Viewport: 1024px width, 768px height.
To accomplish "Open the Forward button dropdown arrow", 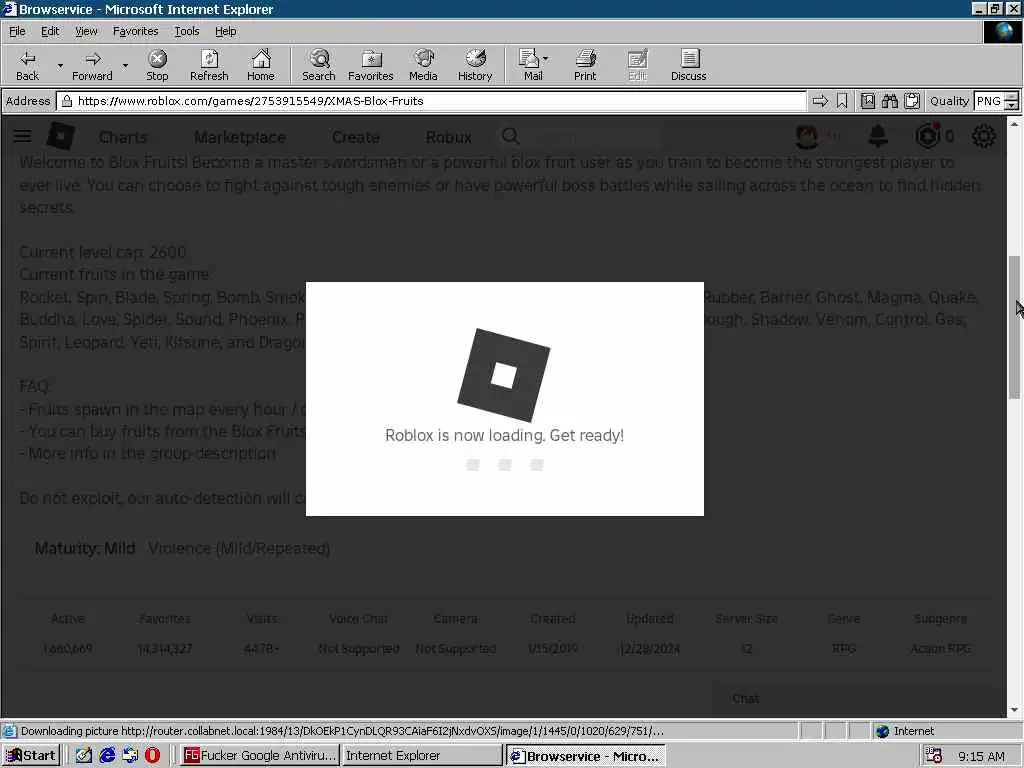I will pos(125,65).
